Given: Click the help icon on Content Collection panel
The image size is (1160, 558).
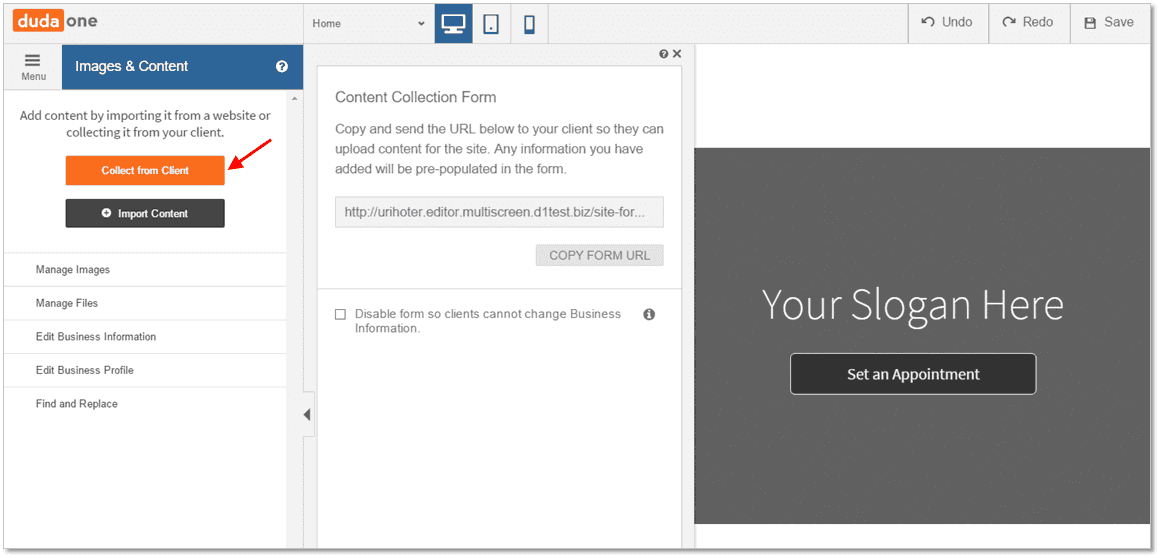Looking at the screenshot, I should click(x=664, y=54).
